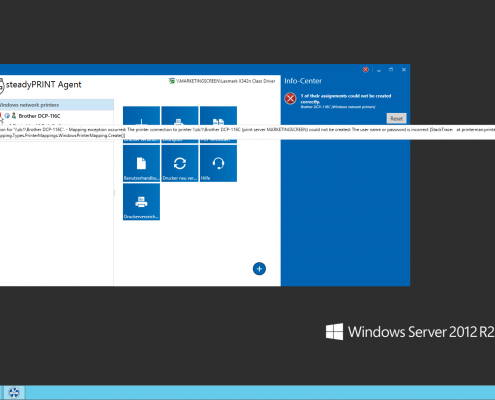
Task: Click the globe icon beside Brother DCP-116C
Action: coord(7,116)
